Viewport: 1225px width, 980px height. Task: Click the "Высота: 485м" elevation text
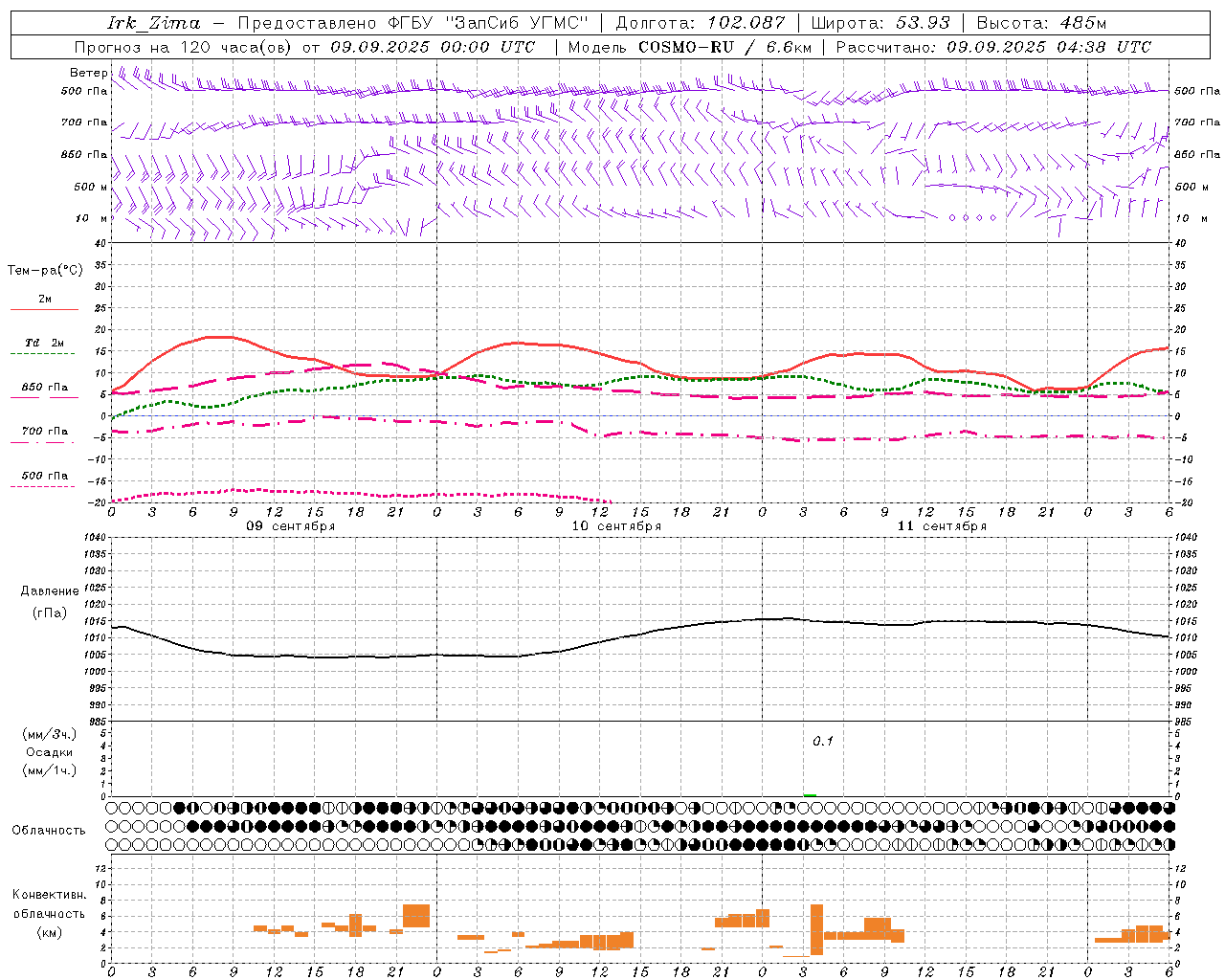(1040, 23)
